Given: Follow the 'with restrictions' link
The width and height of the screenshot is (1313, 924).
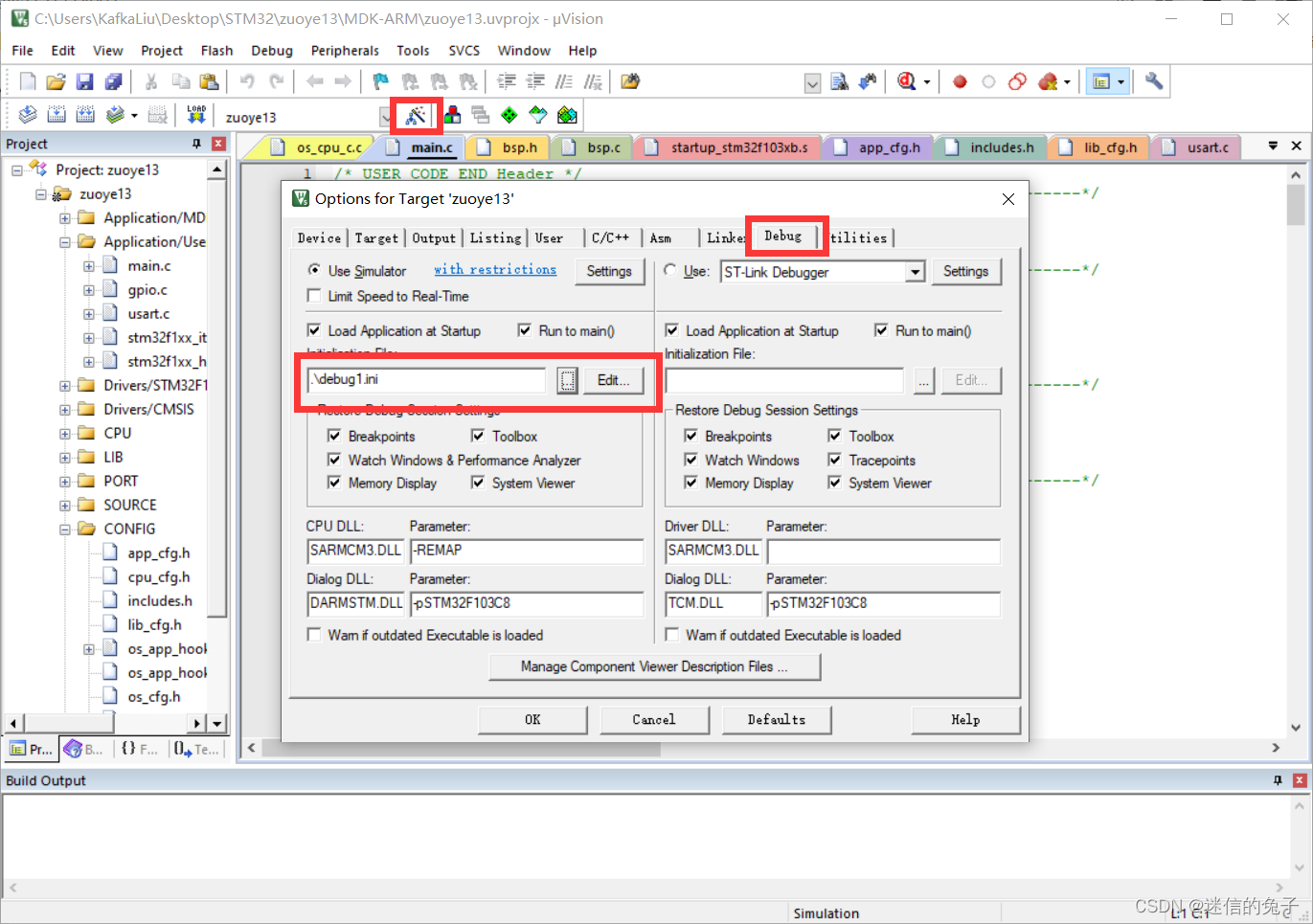Looking at the screenshot, I should coord(495,270).
